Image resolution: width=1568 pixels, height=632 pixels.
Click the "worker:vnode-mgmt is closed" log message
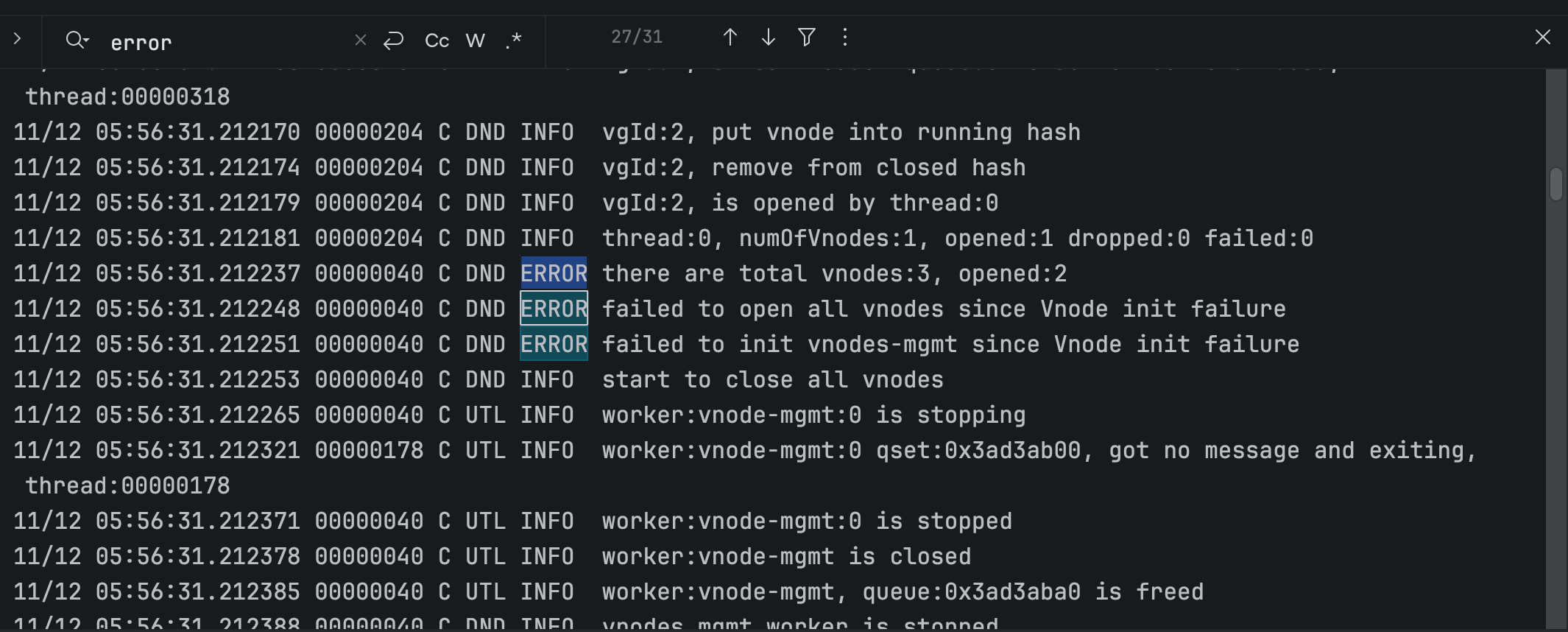coord(786,557)
